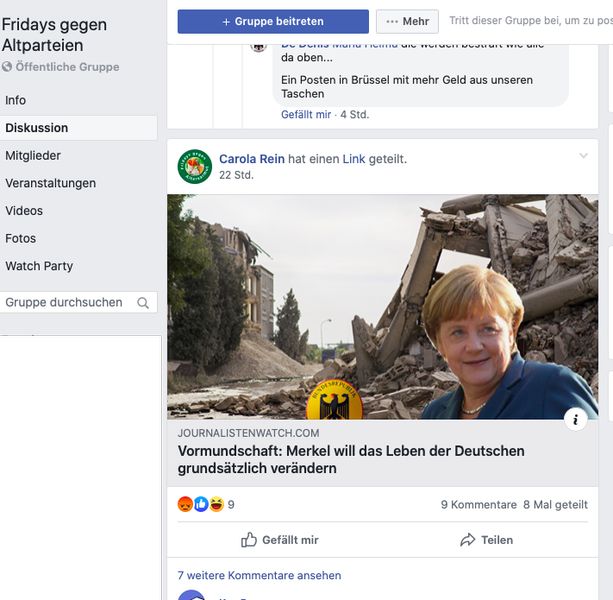
Task: Open the Watch Party section
Action: click(39, 266)
